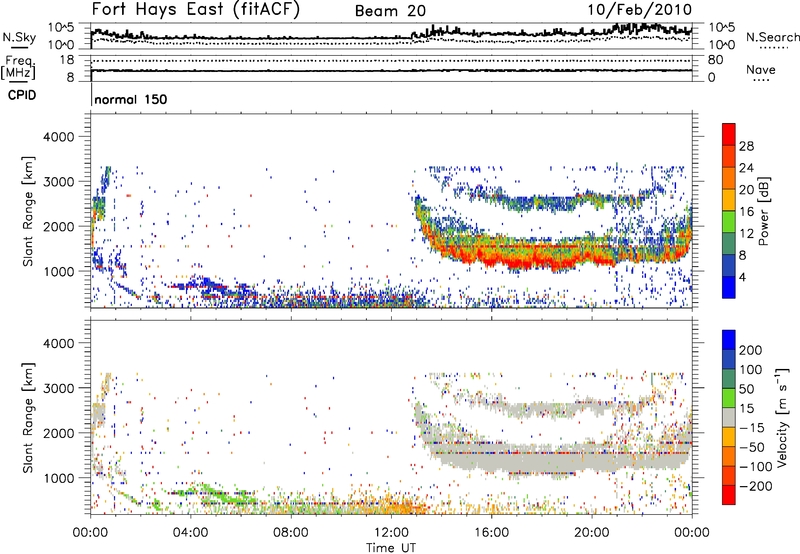Click the "Nave" legend label
800x554 pixels.
tap(761, 70)
